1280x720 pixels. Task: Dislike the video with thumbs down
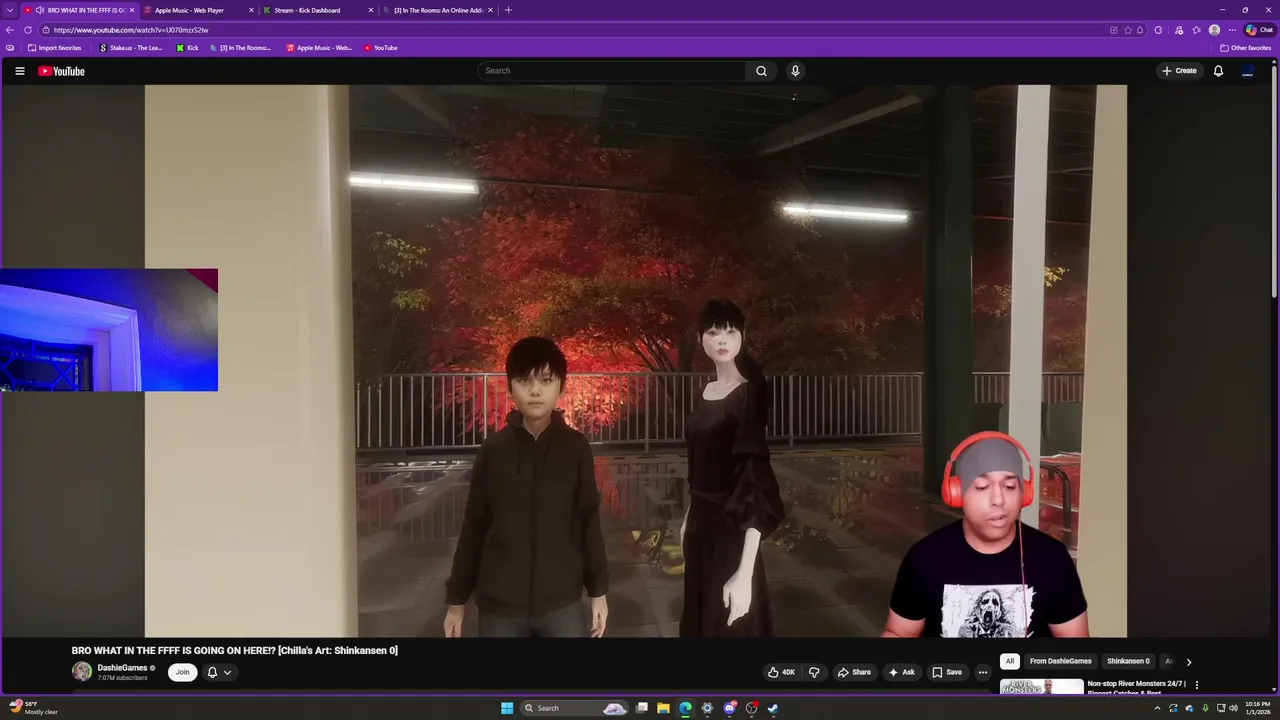[x=814, y=672]
